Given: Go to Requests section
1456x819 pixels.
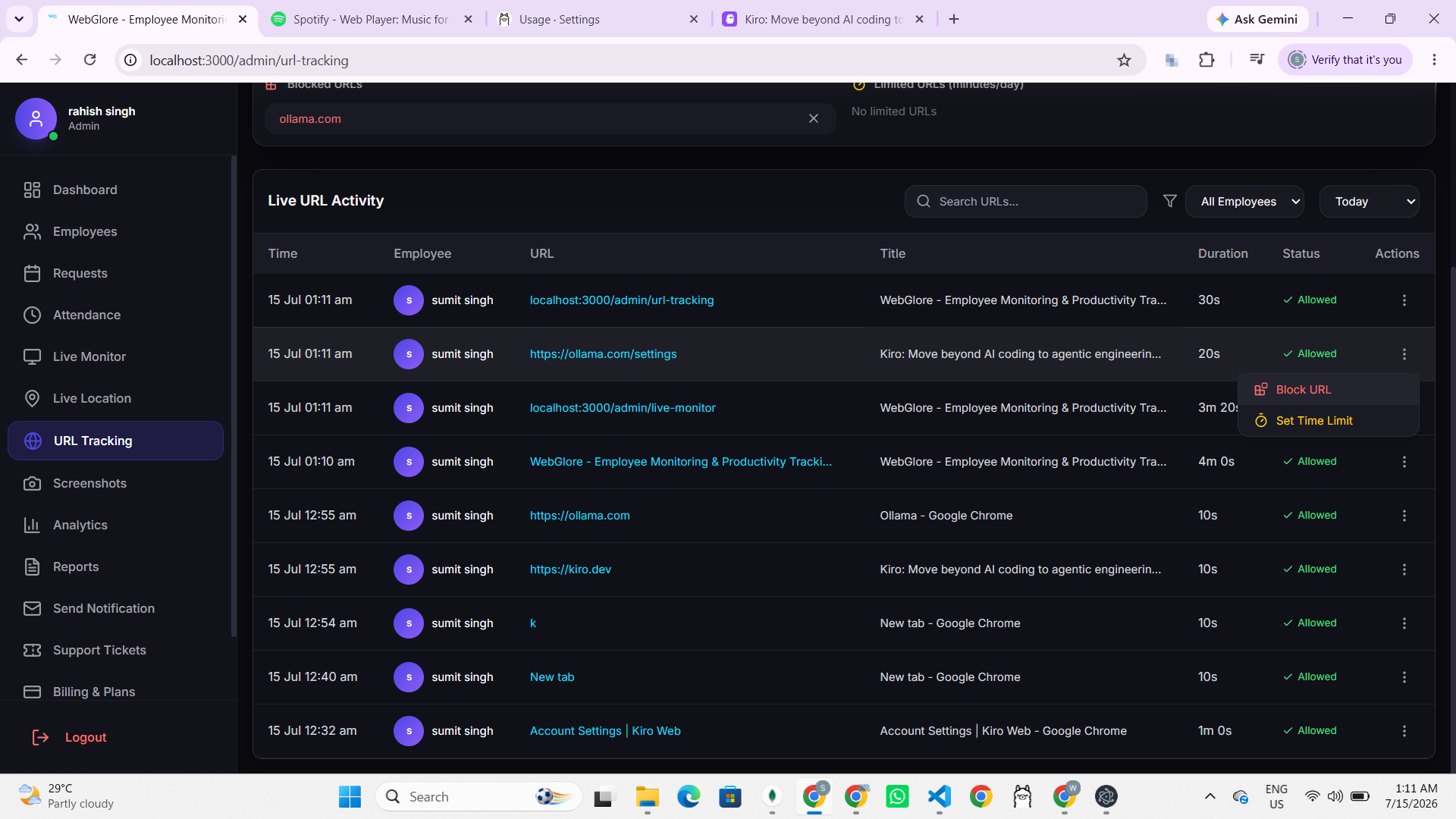Looking at the screenshot, I should coord(115,273).
